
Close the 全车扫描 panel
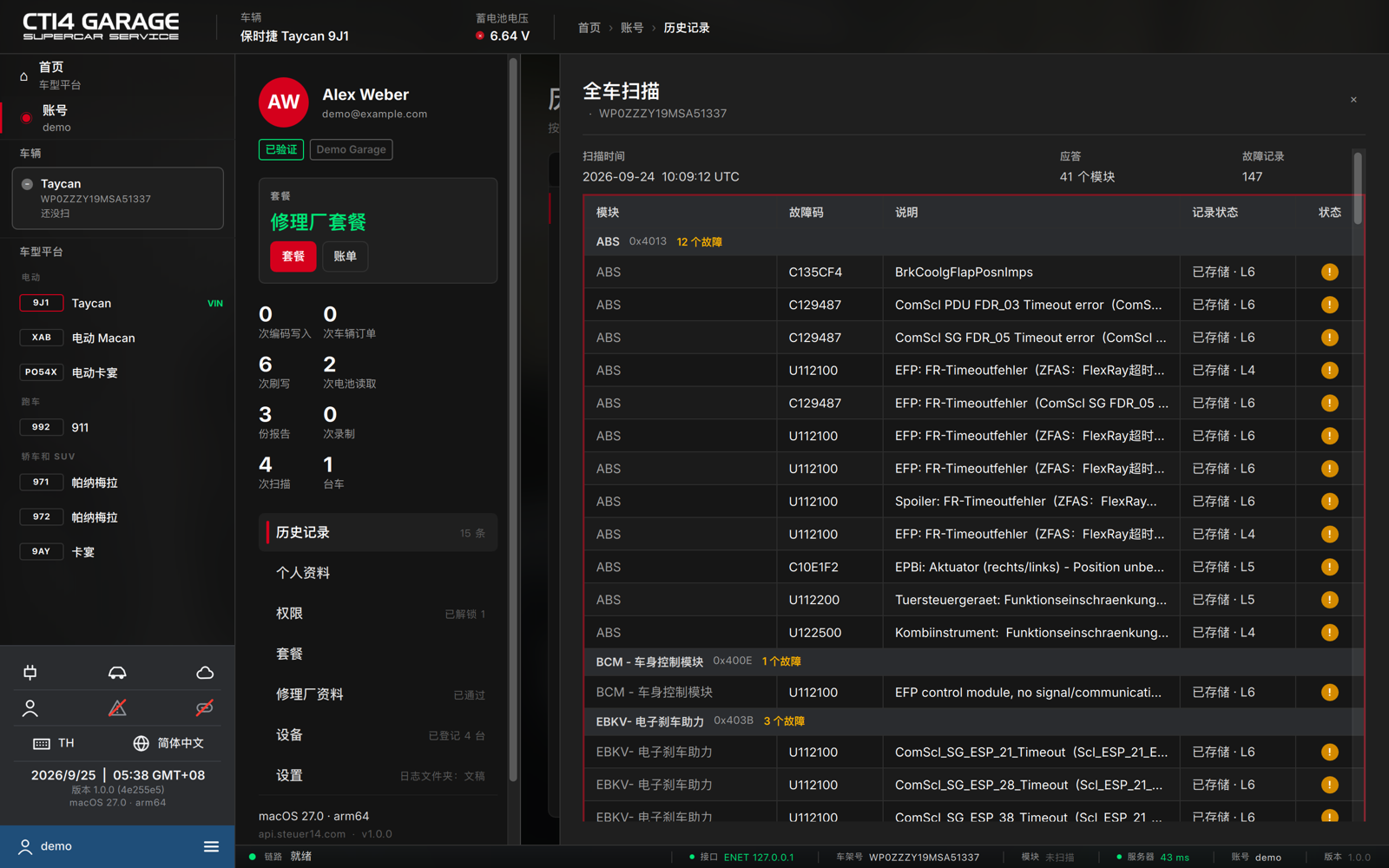(1353, 100)
